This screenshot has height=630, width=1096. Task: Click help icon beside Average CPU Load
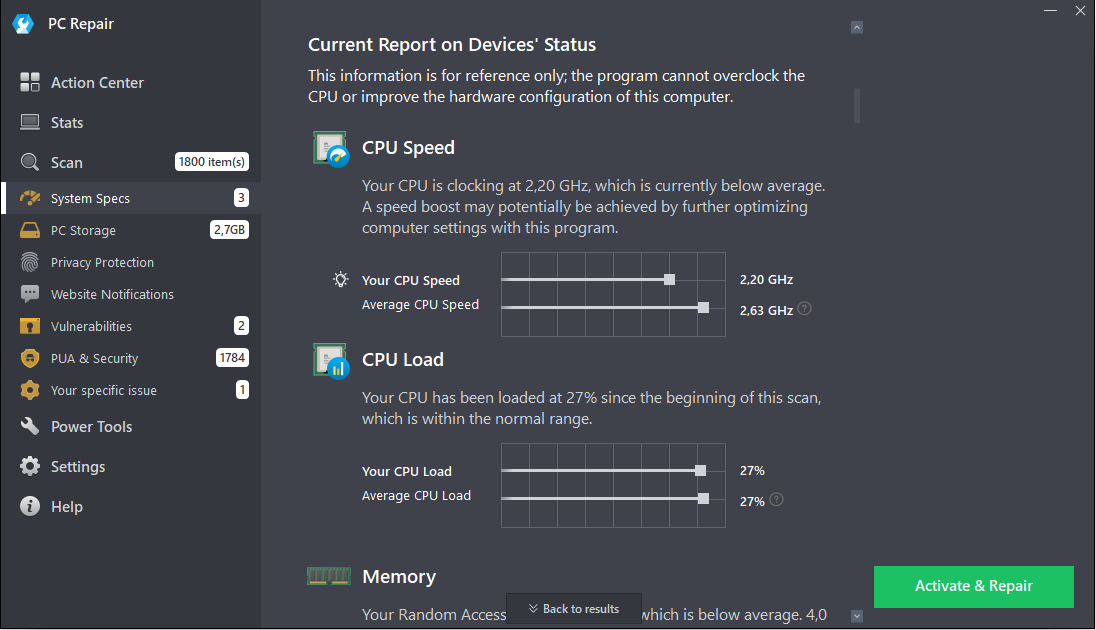click(777, 500)
